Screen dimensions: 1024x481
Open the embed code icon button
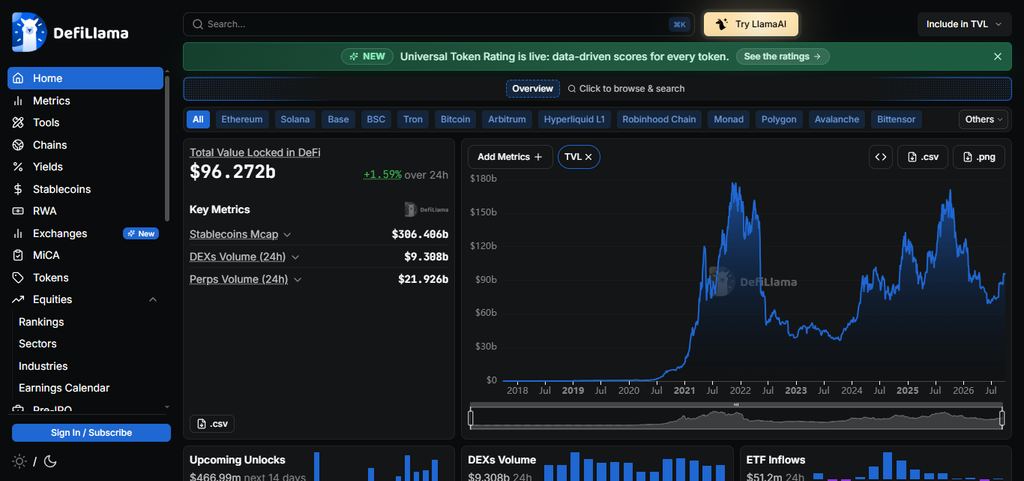click(x=880, y=157)
